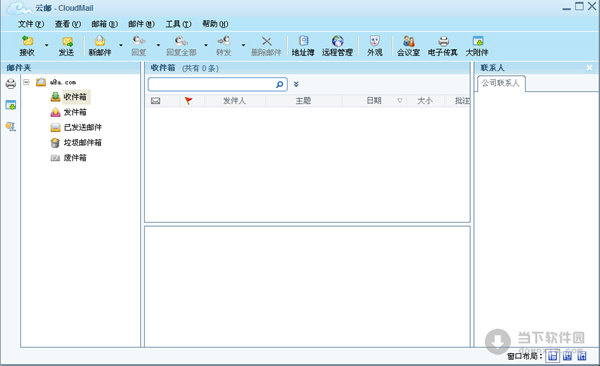This screenshot has height=366, width=600.
Task: Open the 邮箱(B) menu
Action: (104, 24)
